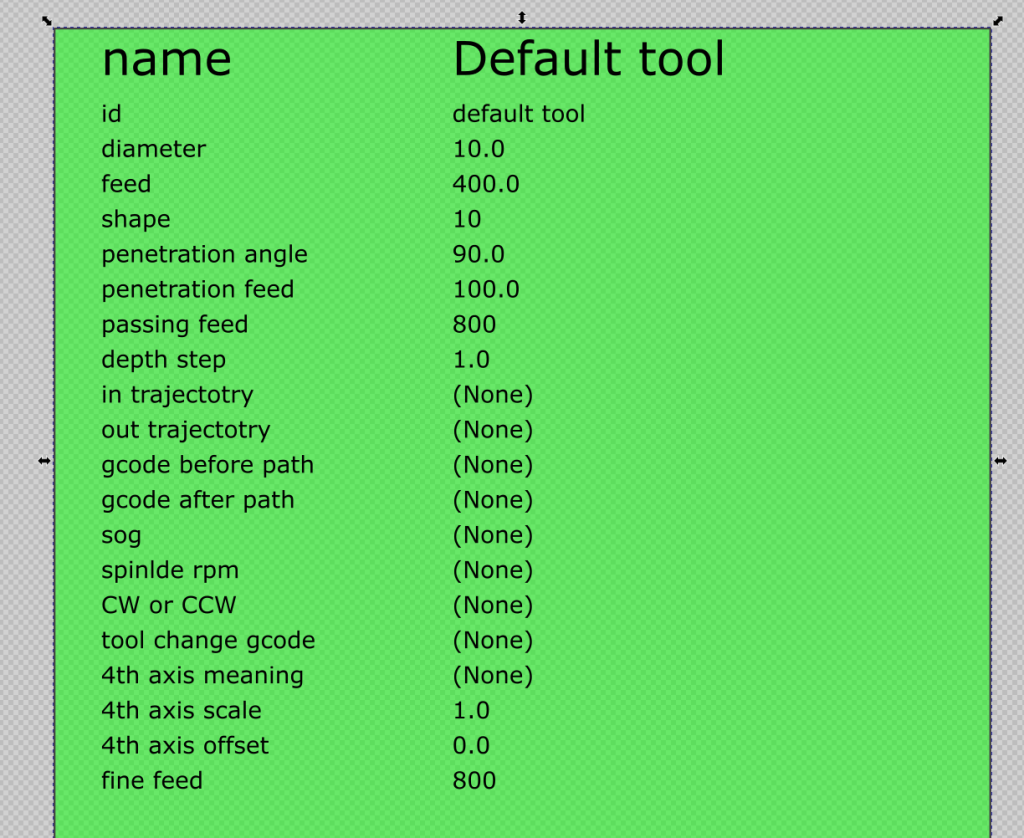Click the (None) value for CW or CCW
Viewport: 1024px width, 838px height.
pyautogui.click(x=492, y=605)
